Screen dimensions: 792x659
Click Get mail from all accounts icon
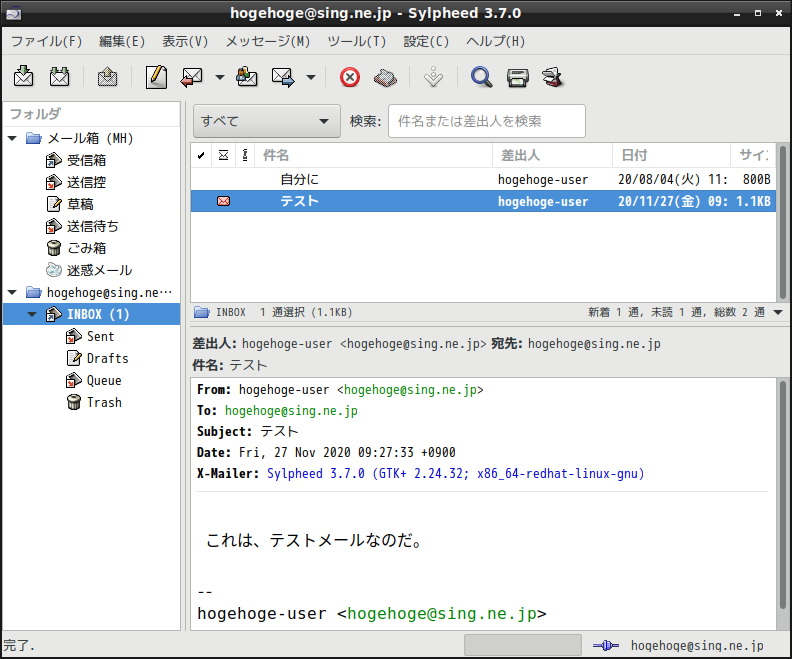tap(59, 77)
